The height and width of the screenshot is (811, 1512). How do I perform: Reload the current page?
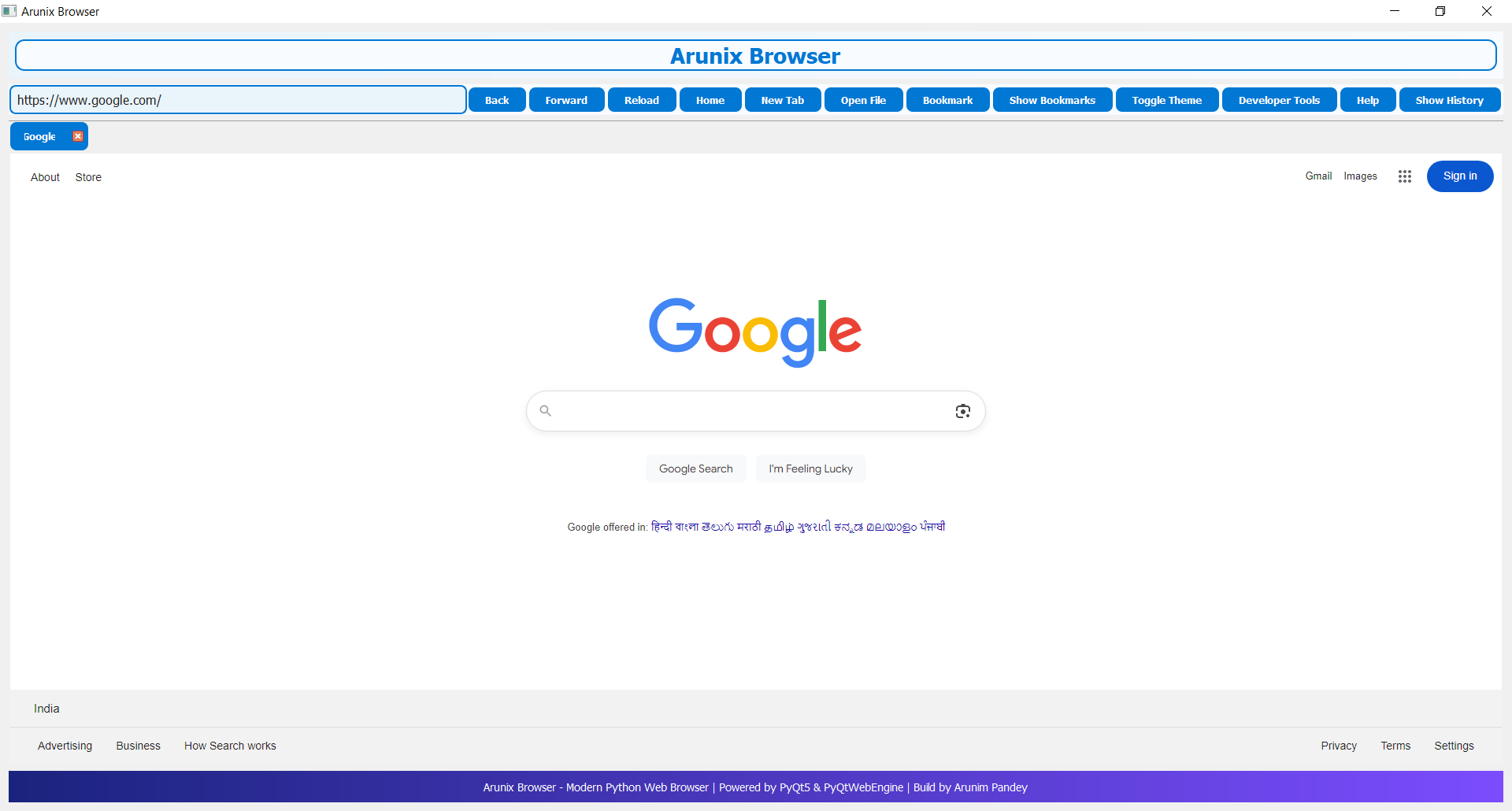coord(641,99)
